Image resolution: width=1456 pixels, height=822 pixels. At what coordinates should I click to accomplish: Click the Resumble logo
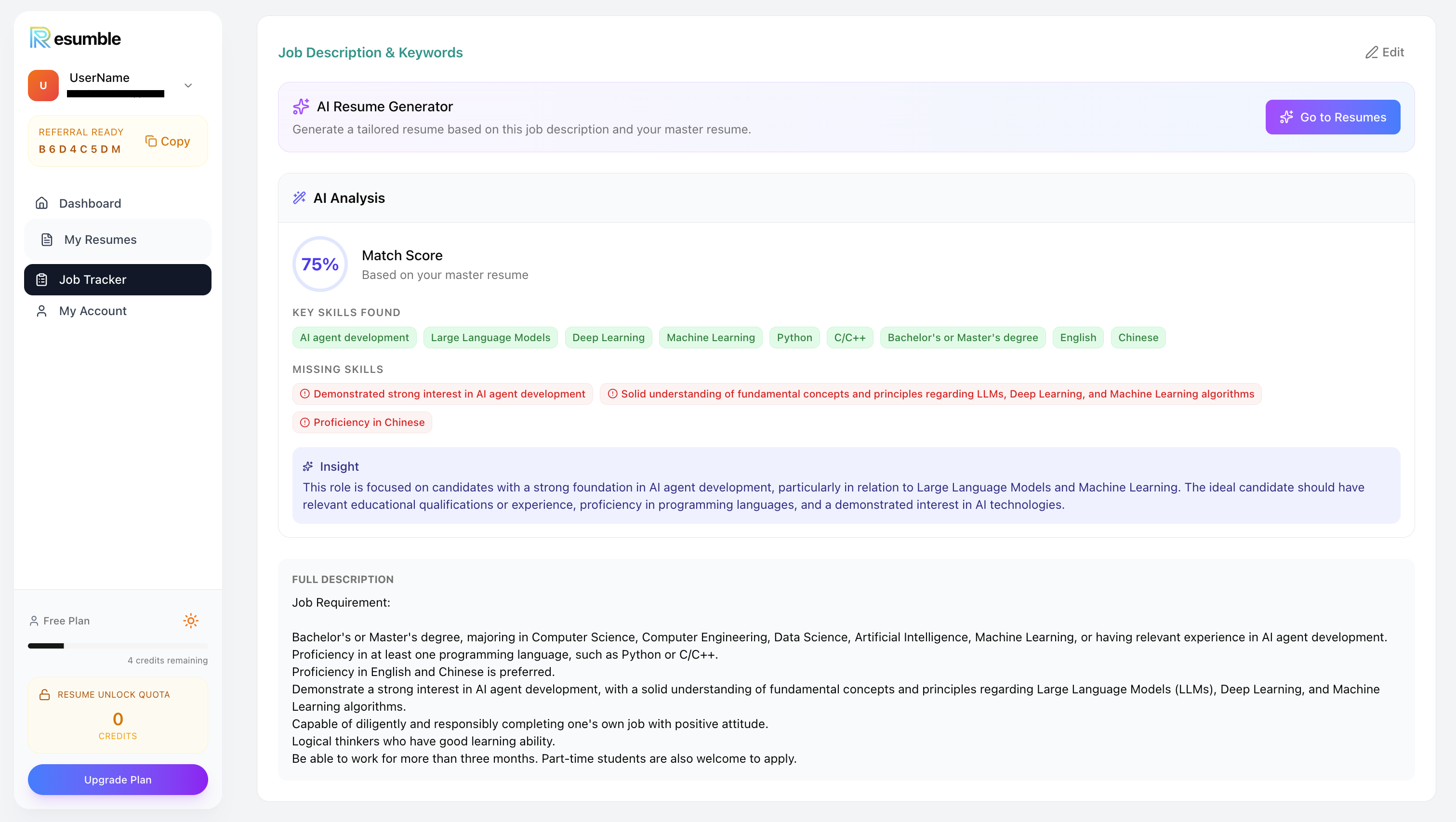pos(75,38)
